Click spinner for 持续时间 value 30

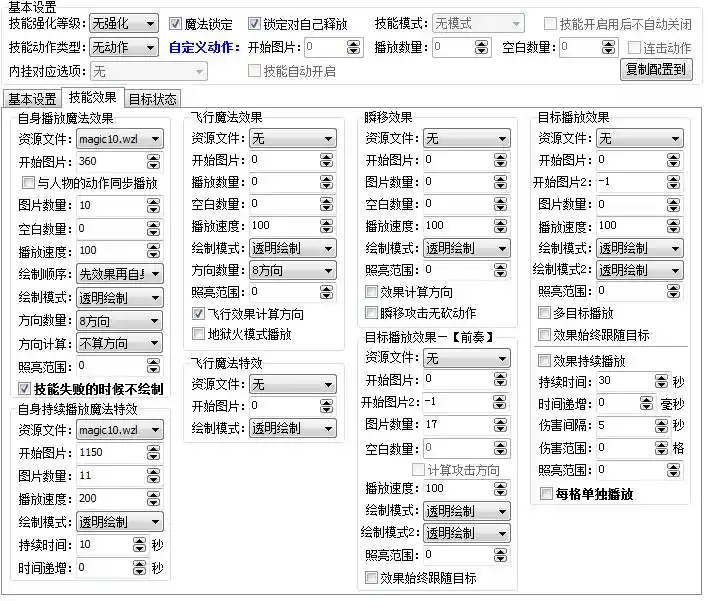pos(661,381)
